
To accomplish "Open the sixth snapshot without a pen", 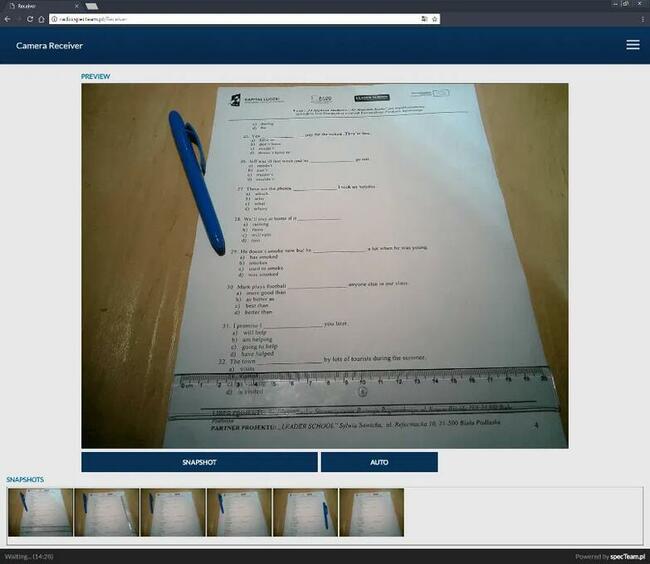I will pyautogui.click(x=371, y=512).
